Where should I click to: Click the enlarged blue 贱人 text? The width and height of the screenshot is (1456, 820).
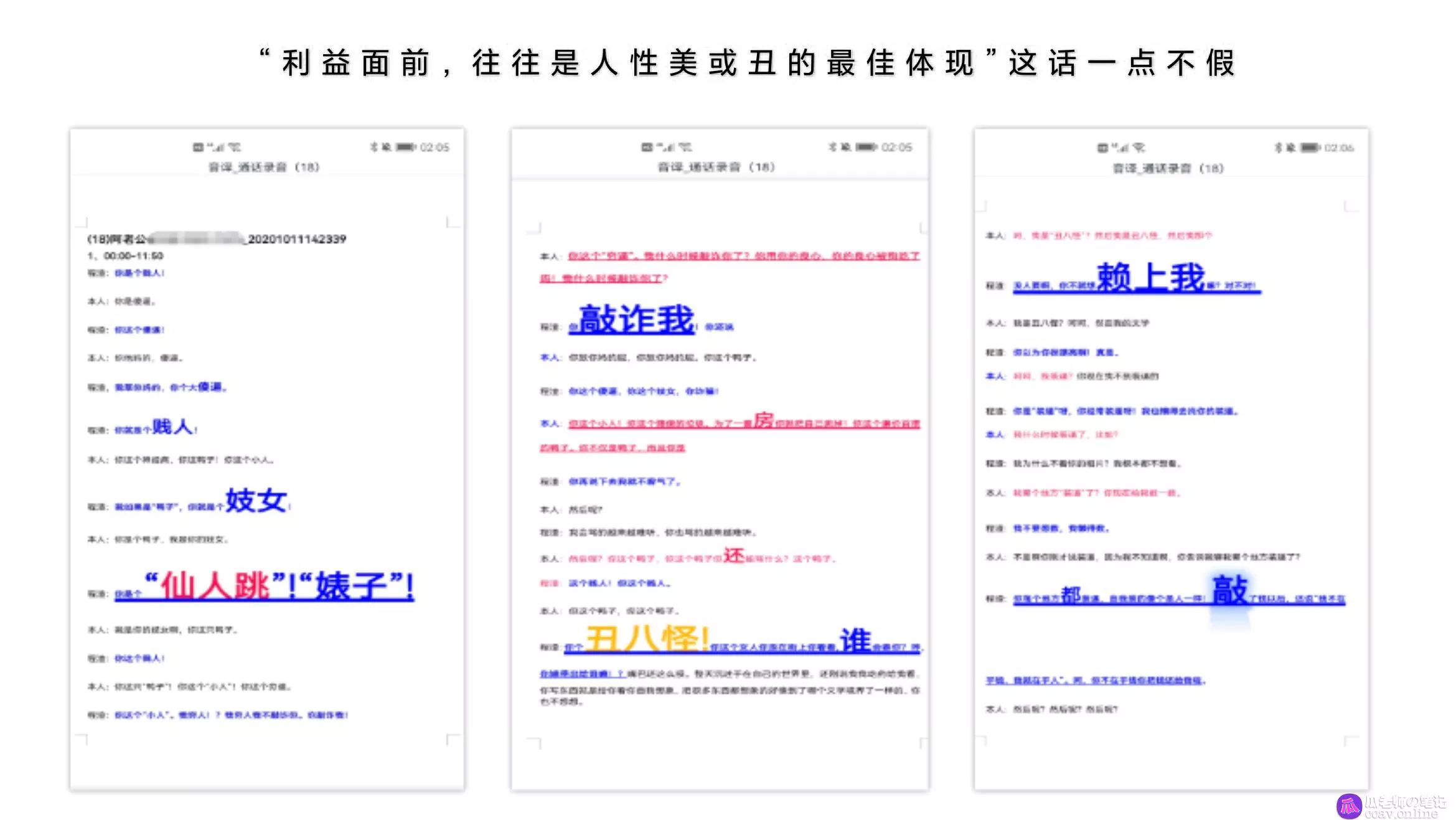(174, 427)
